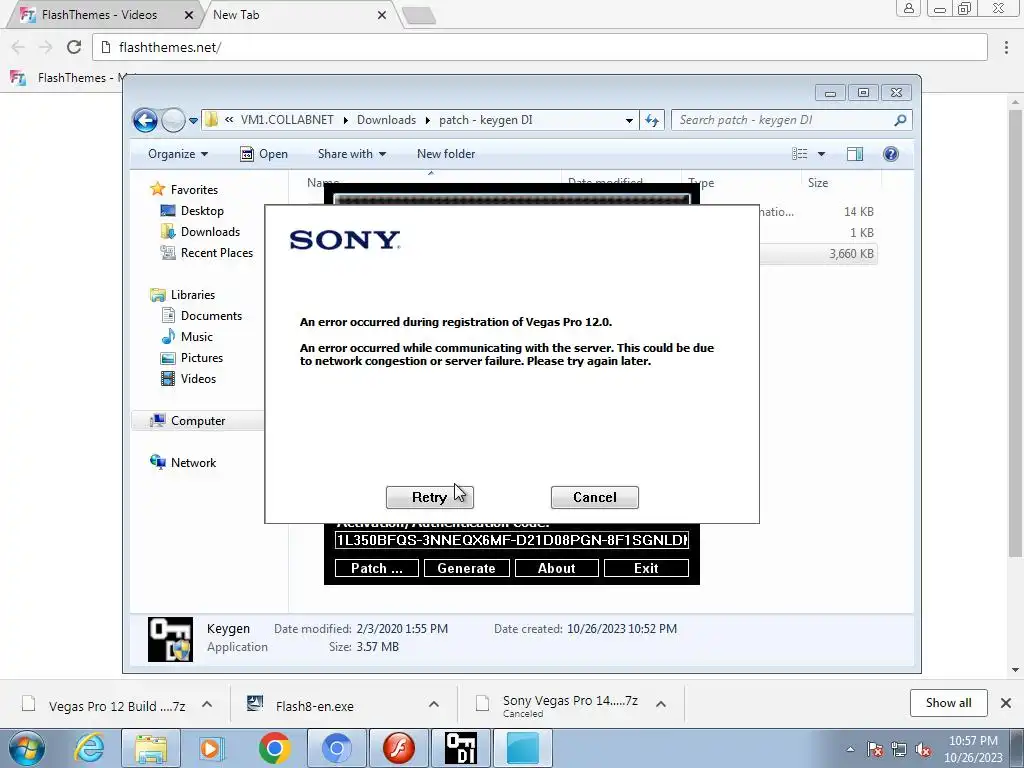
Task: Click the Downloads breadcrumb in address bar
Action: click(x=386, y=120)
